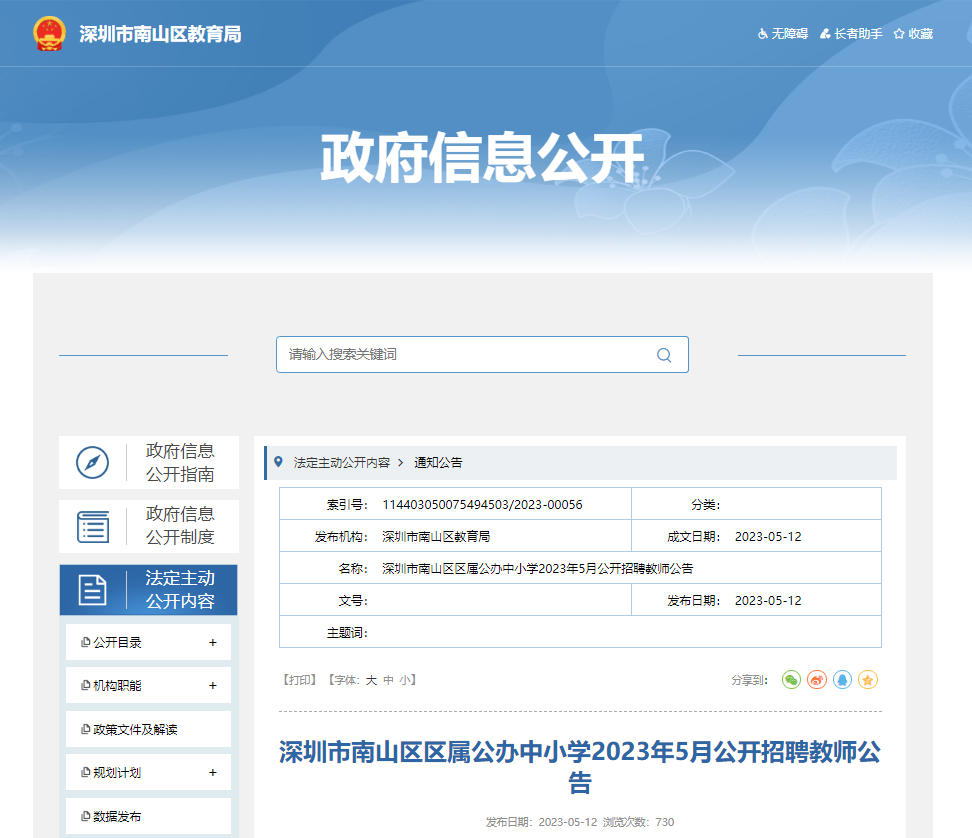Open 数据发布 sidebar item
Screen dimensions: 972x838
[118, 817]
